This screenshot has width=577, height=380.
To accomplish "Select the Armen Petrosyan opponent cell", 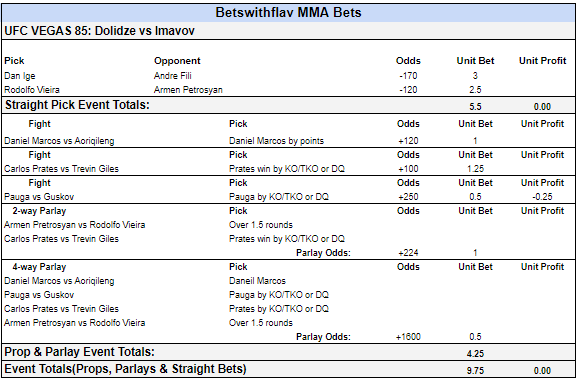I will click(188, 90).
